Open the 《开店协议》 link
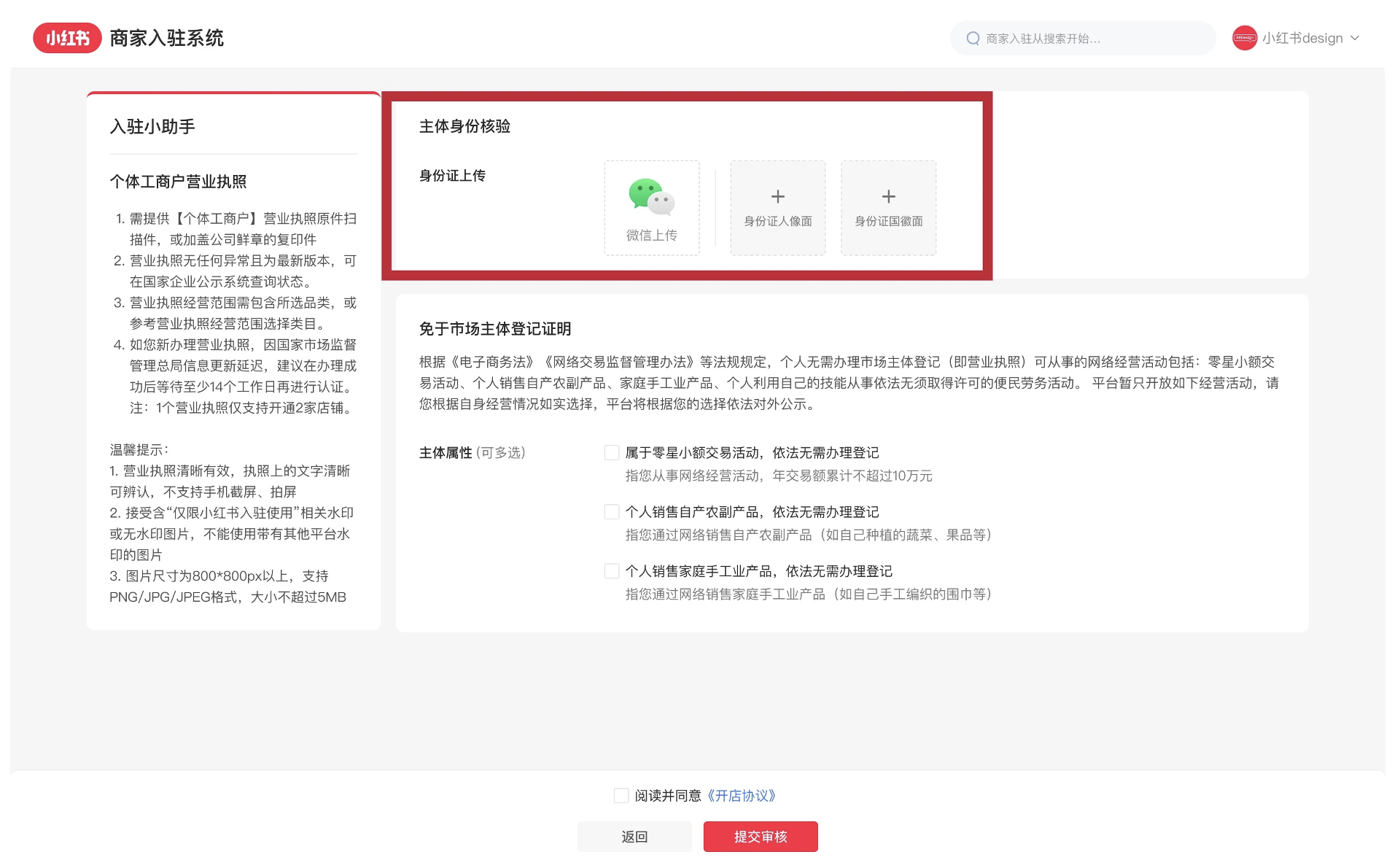Viewport: 1400px width, 868px height. point(742,796)
